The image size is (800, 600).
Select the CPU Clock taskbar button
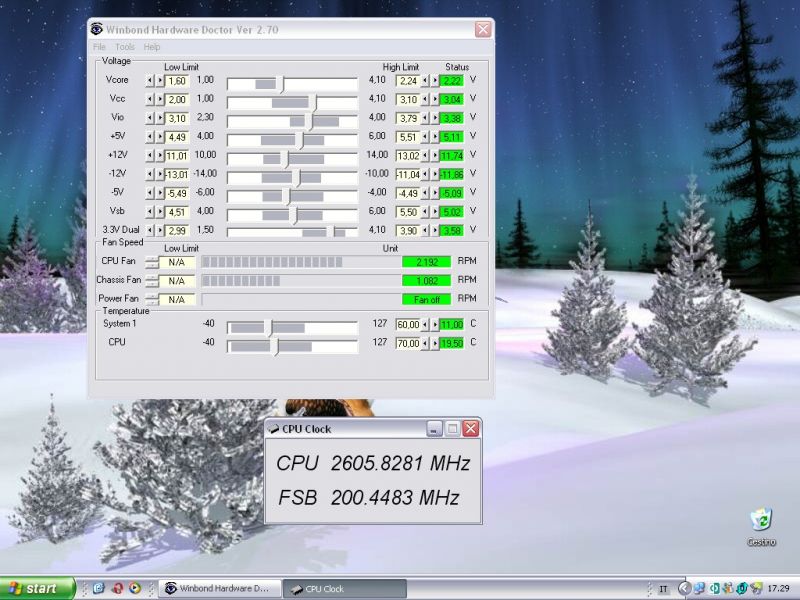tap(345, 588)
